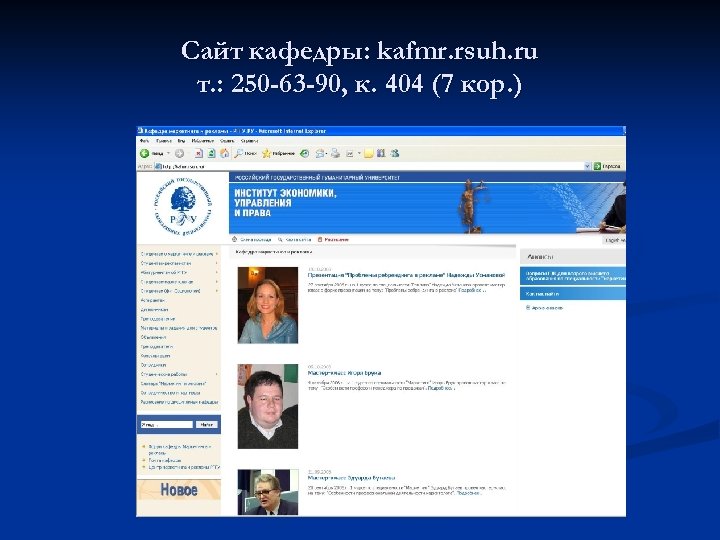The width and height of the screenshot is (720, 540).
Task: Click the yellow folder toolbar icon
Action: (368, 154)
